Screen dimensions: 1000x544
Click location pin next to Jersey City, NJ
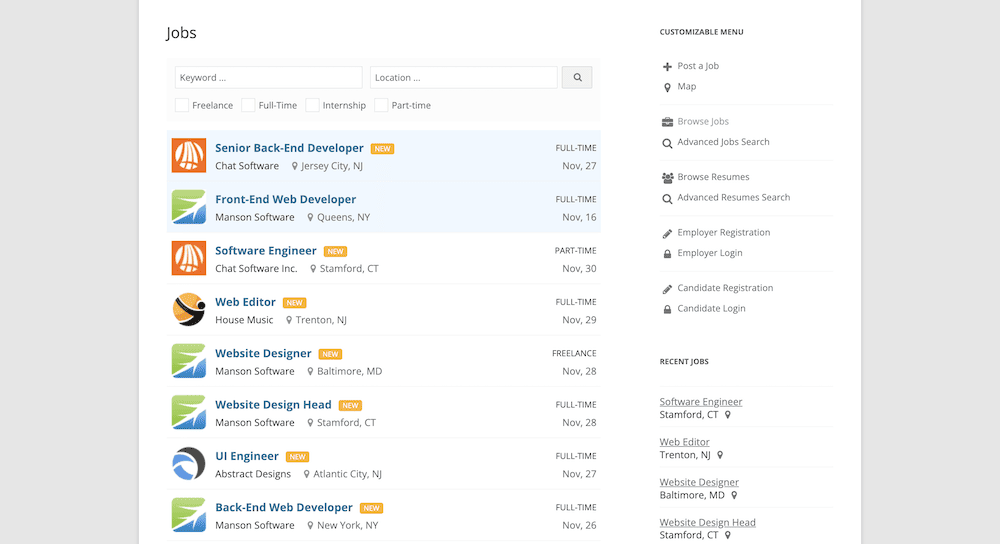(x=295, y=166)
